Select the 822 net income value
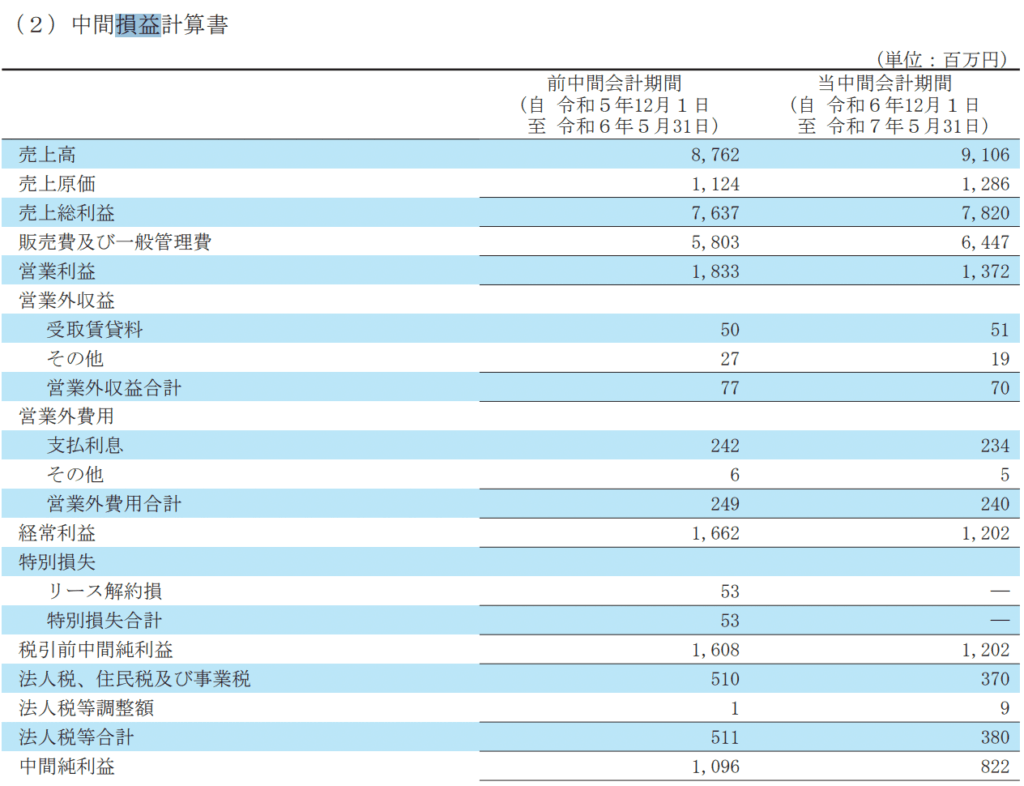 coord(995,767)
